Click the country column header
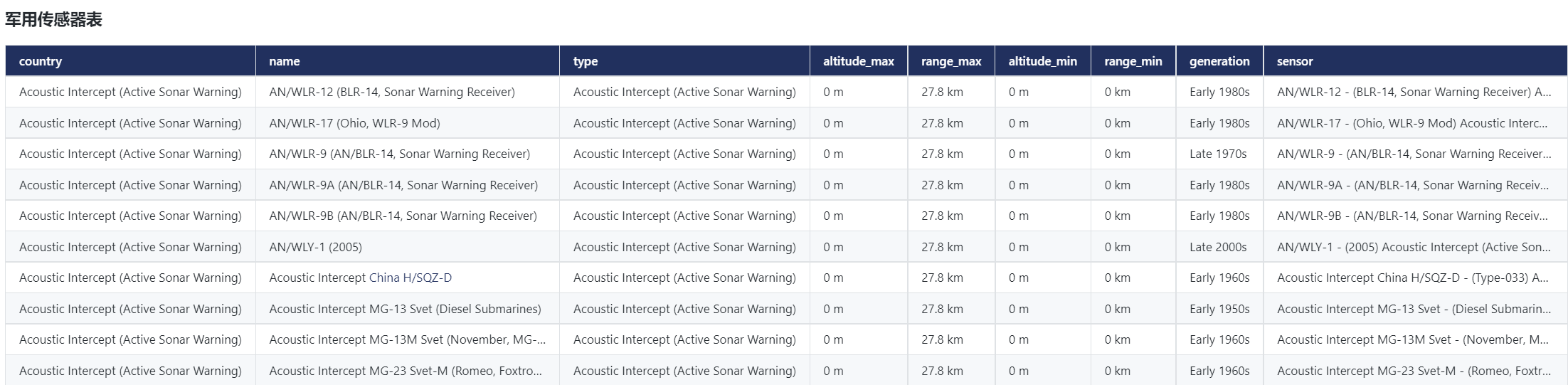 41,61
